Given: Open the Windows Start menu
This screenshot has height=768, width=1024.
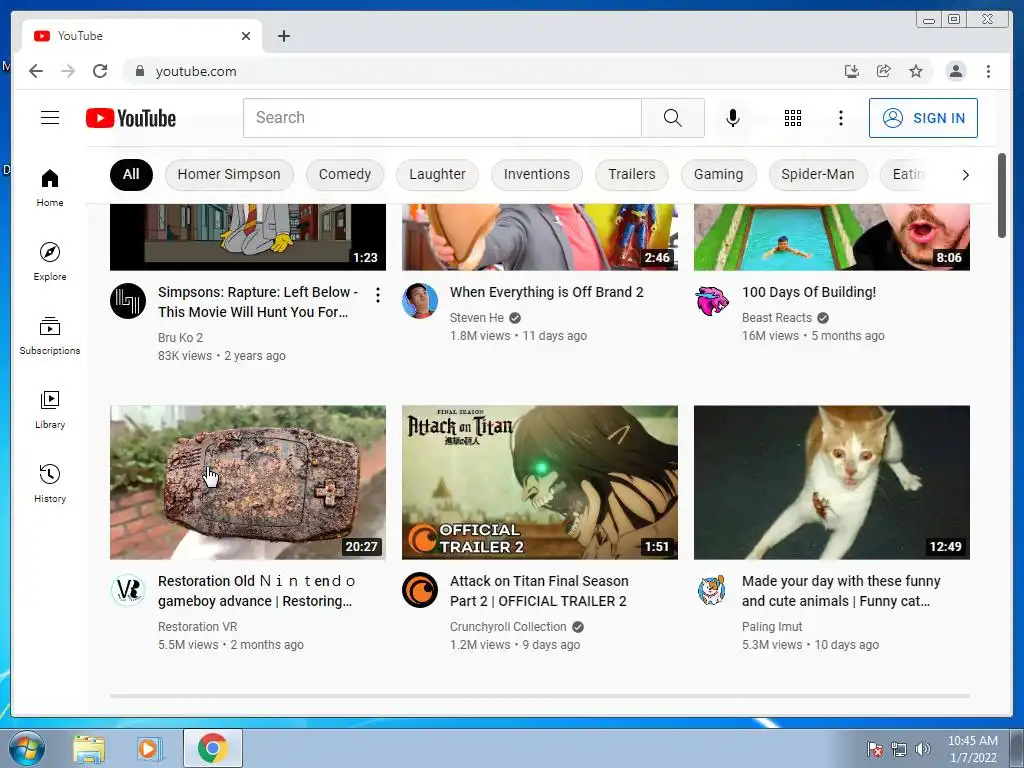Looking at the screenshot, I should [x=26, y=748].
